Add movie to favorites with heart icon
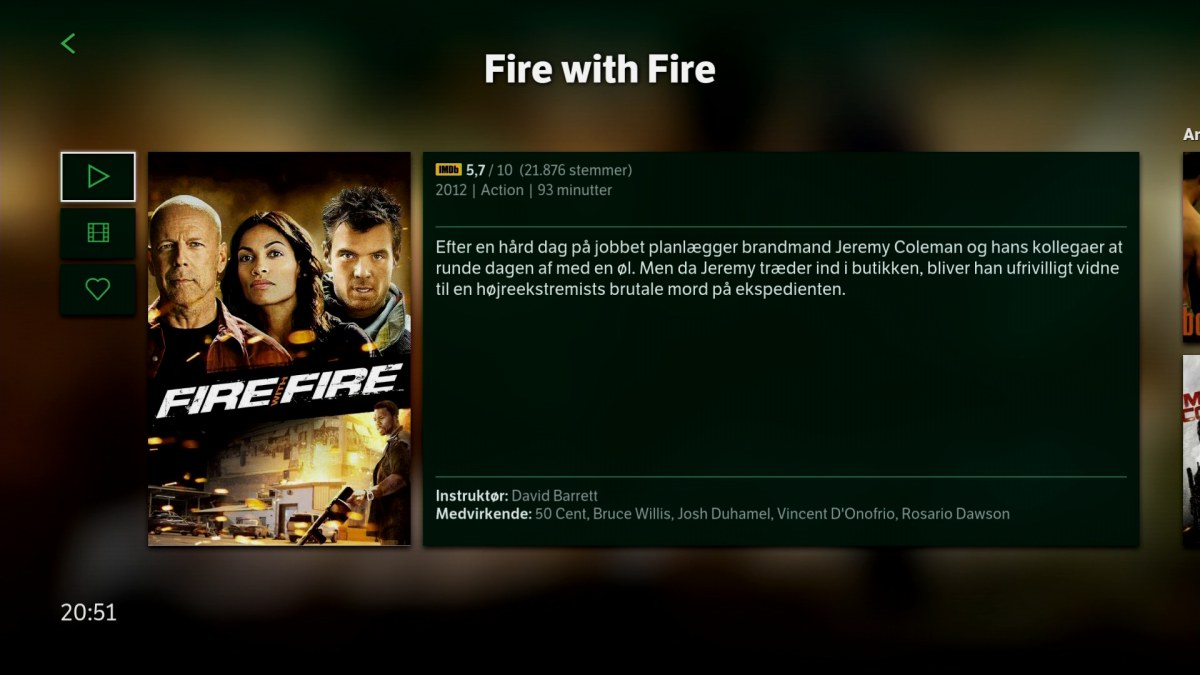 tap(98, 289)
